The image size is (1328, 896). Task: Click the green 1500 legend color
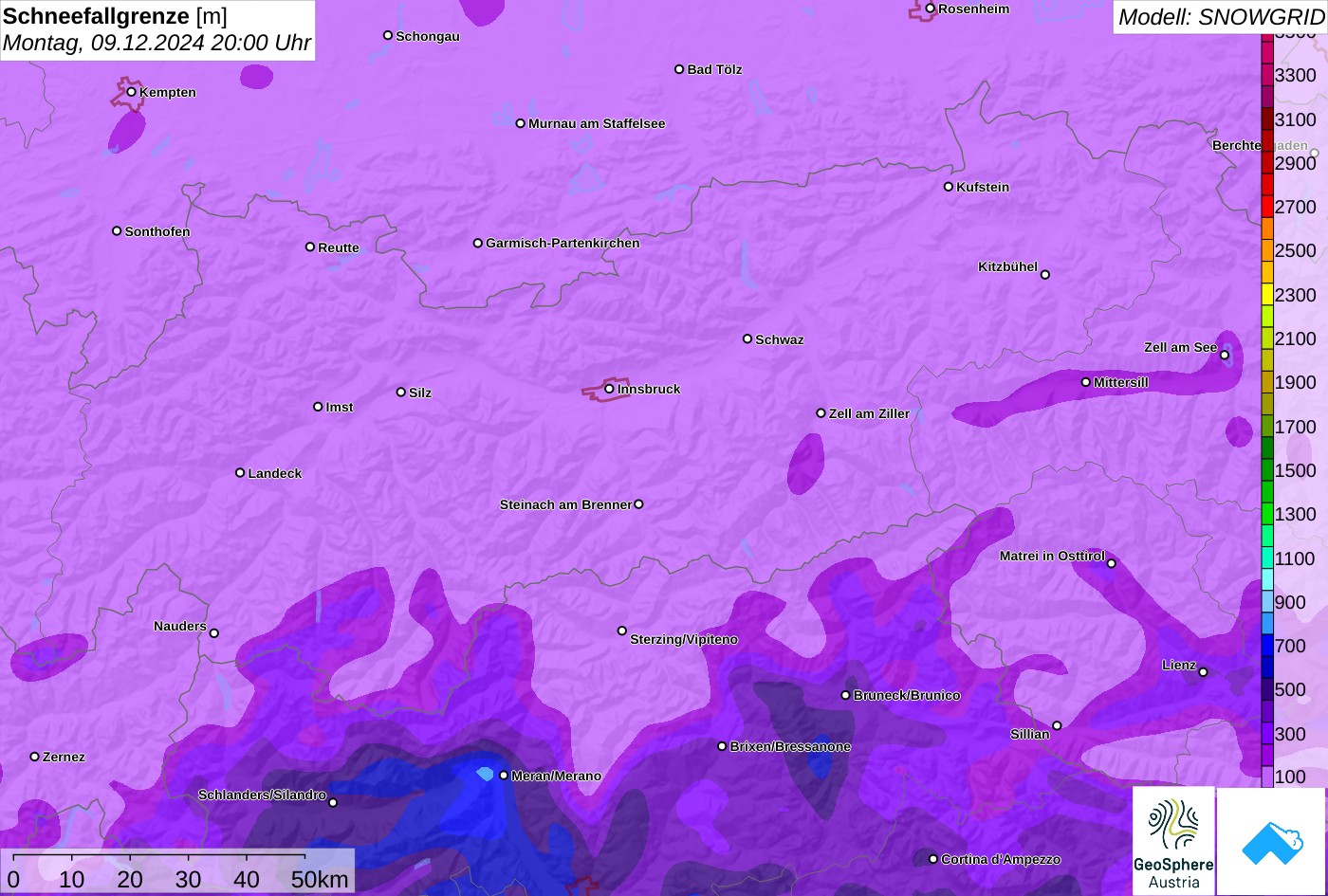coord(1267,470)
